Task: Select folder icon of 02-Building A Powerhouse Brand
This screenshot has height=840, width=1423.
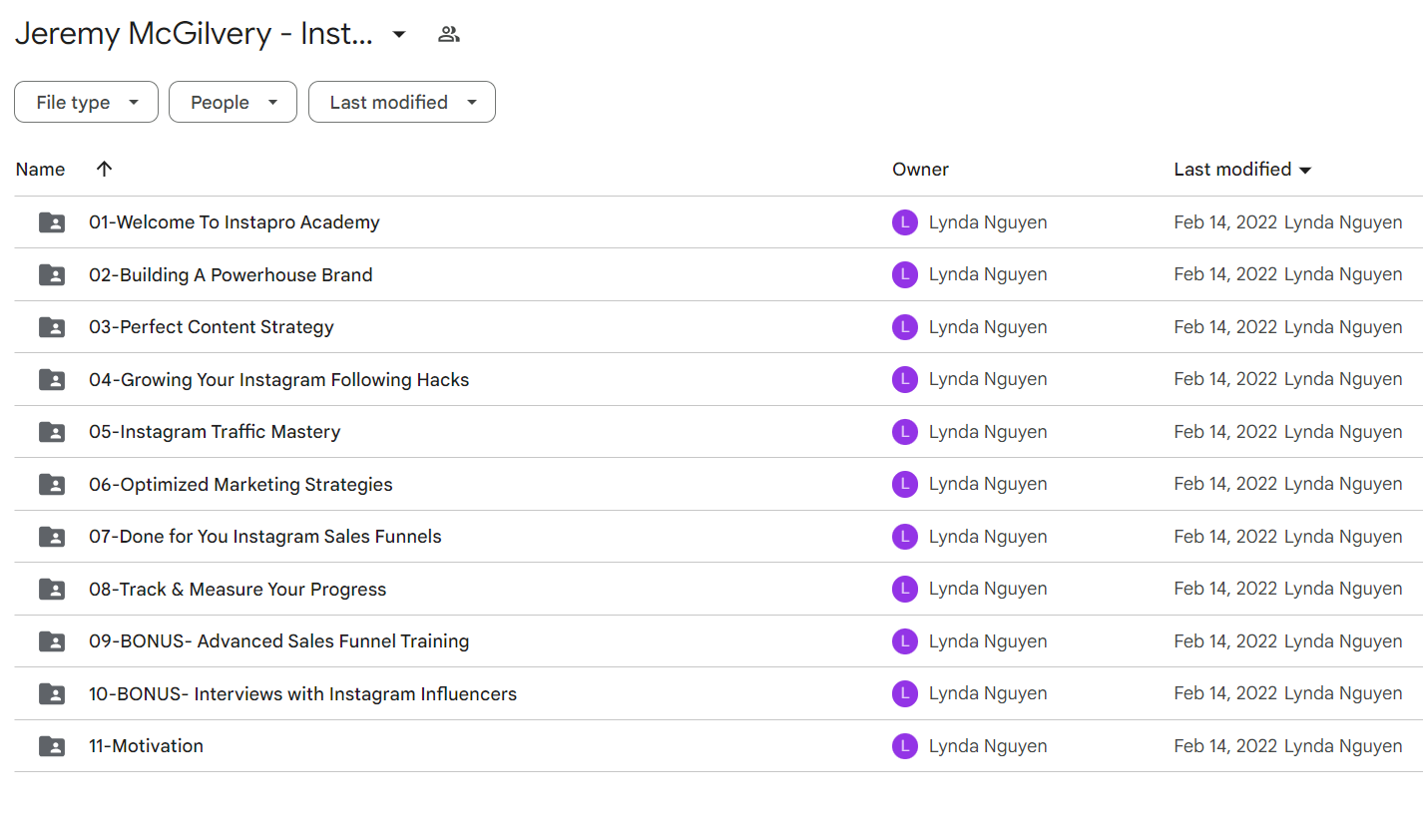Action: point(52,274)
